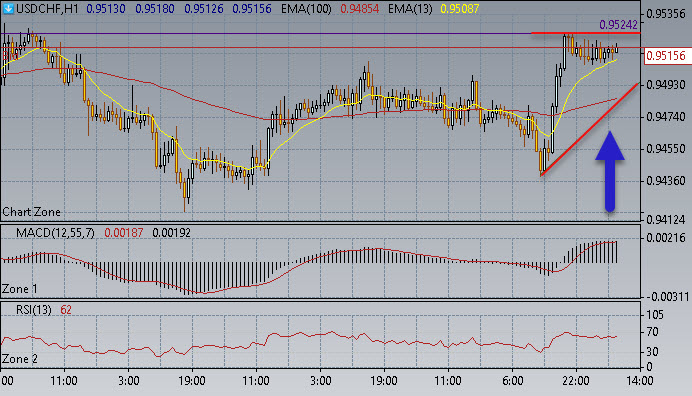The image size is (692, 396).
Task: Click the red current price tag 0.95156
Action: coord(667,56)
